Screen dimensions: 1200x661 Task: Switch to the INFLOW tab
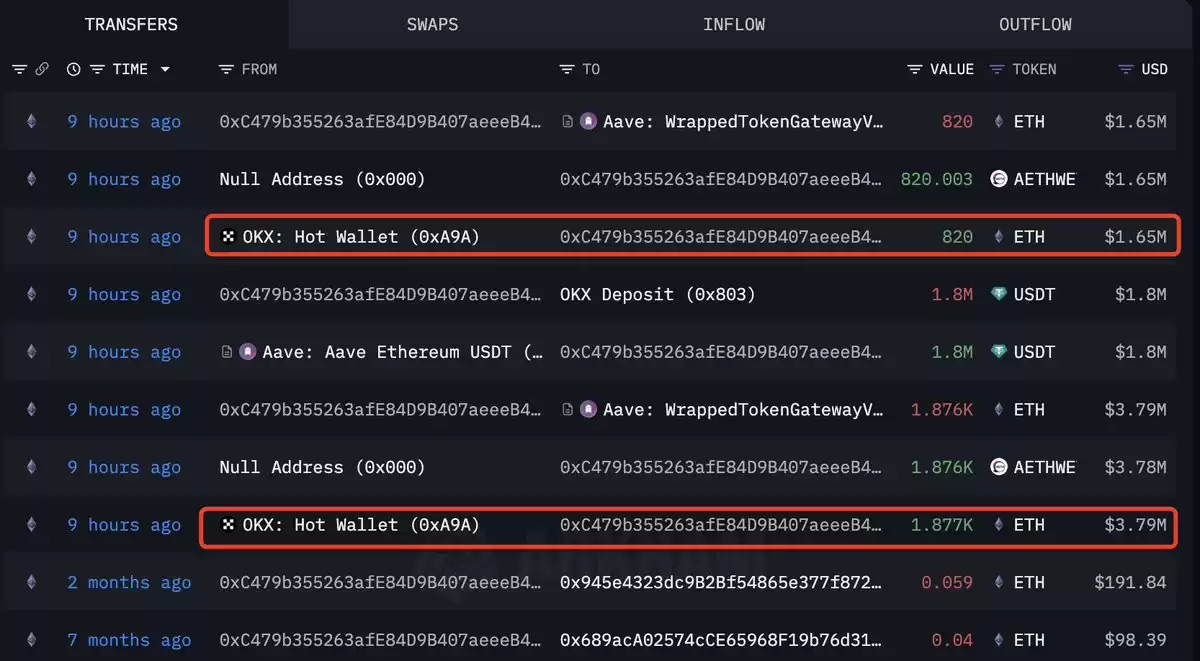pos(734,24)
